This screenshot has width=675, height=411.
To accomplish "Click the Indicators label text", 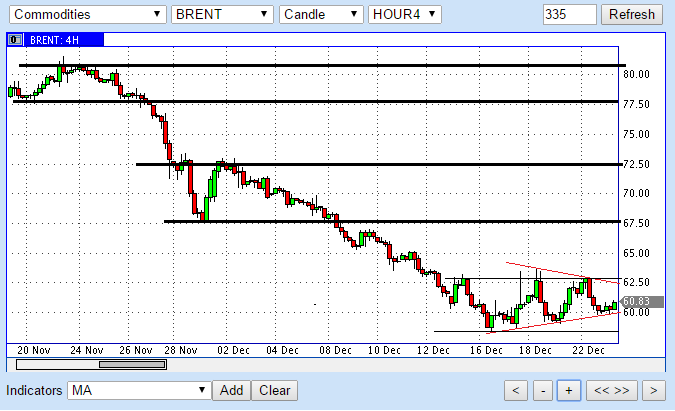I will (34, 391).
